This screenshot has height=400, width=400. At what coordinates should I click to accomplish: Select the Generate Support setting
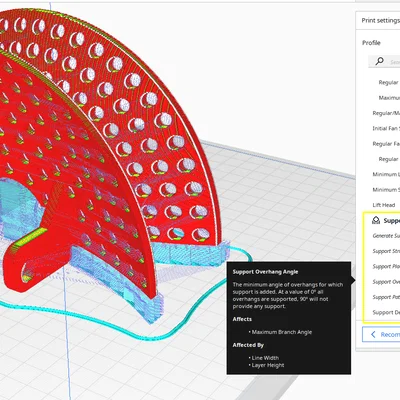point(386,236)
